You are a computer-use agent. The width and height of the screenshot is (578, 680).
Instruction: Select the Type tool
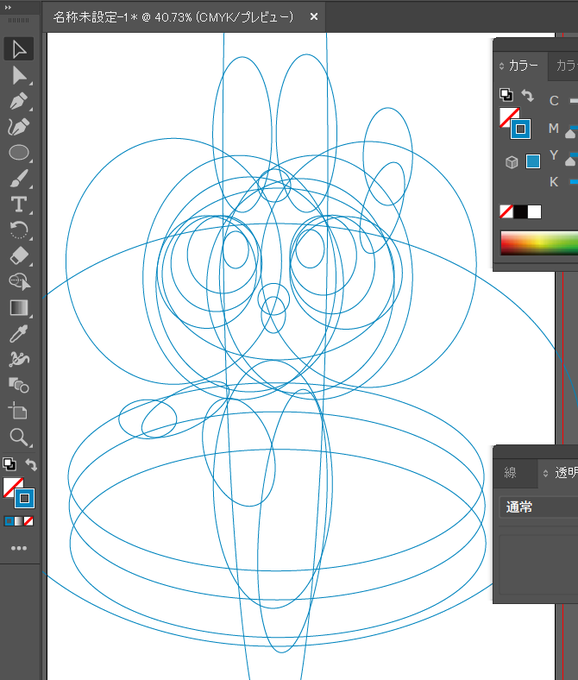[19, 204]
